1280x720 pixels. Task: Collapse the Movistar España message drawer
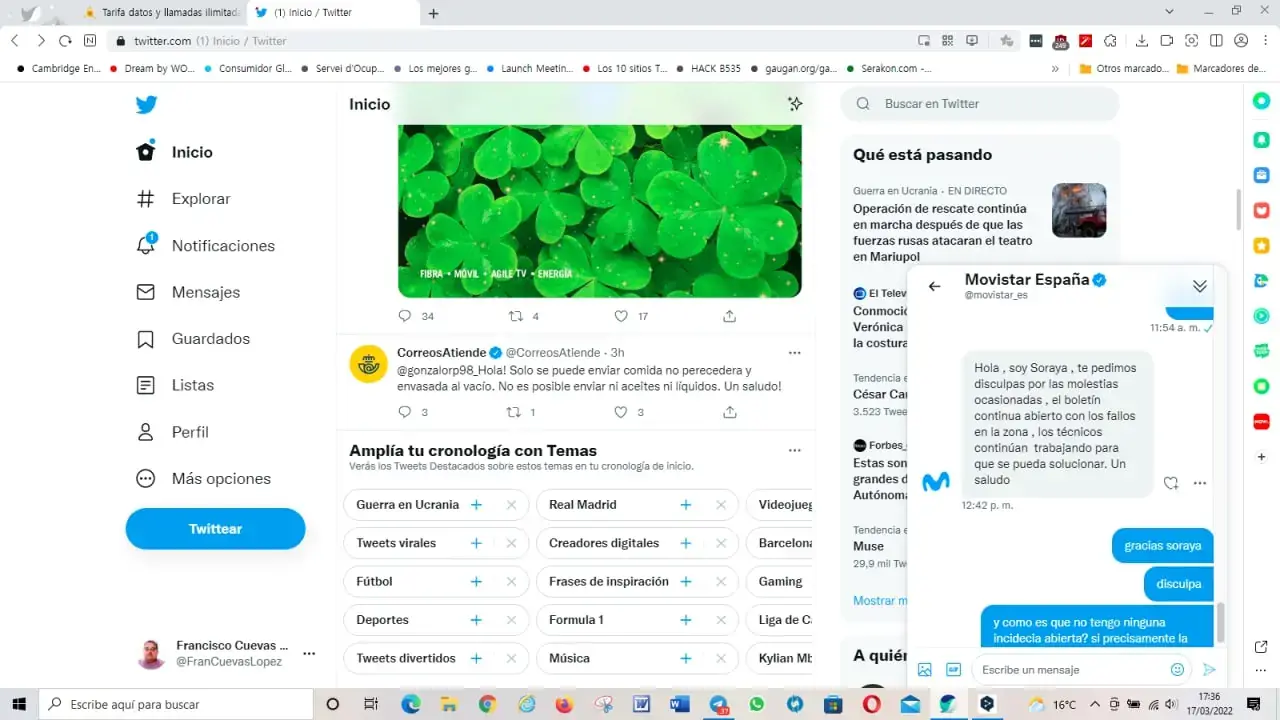pos(1200,286)
